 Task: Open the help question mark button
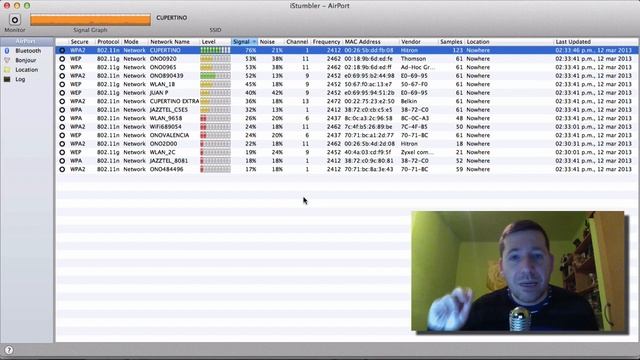pyautogui.click(x=9, y=350)
